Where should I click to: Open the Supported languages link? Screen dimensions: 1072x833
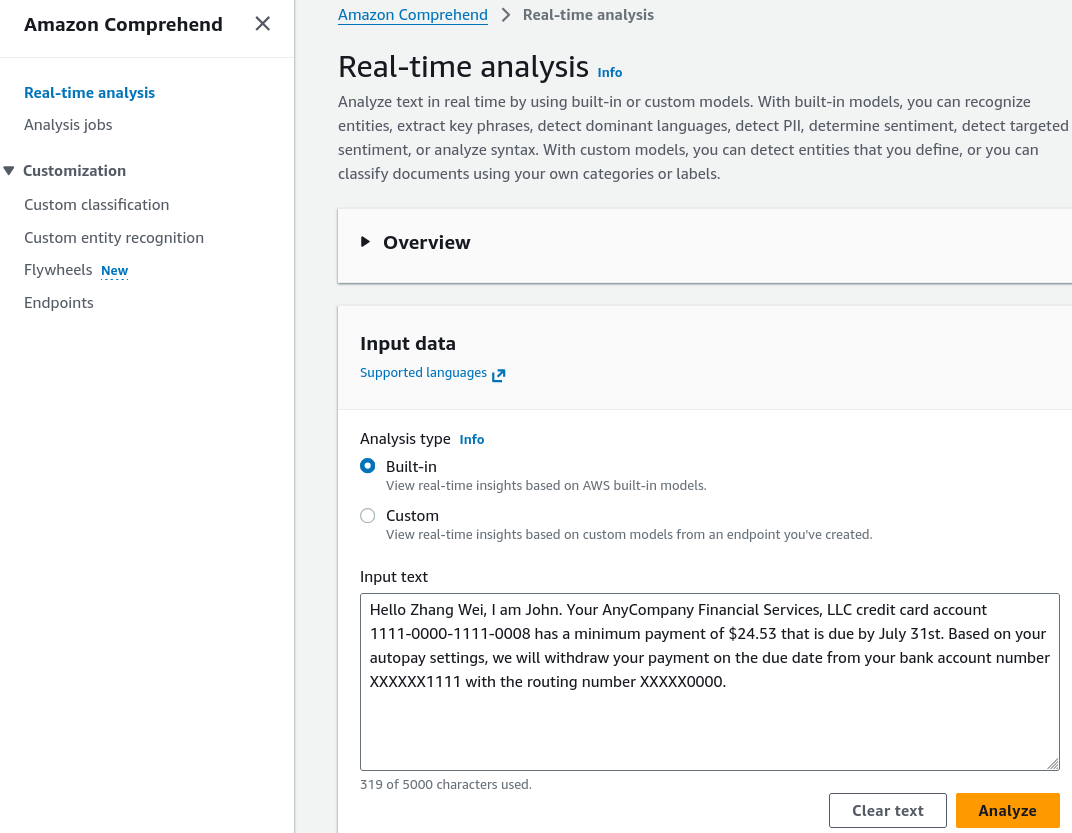coord(423,373)
